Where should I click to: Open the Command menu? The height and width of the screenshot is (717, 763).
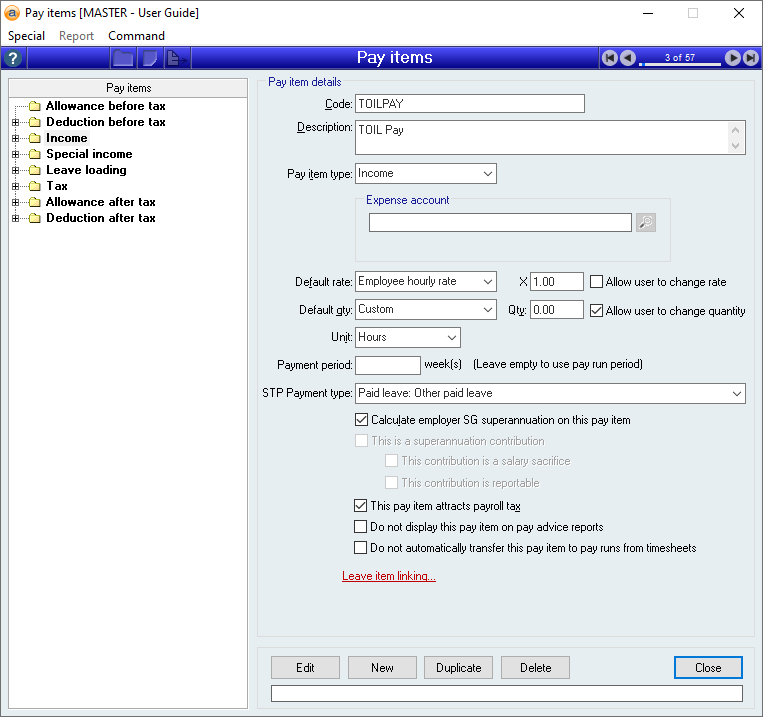click(x=136, y=36)
